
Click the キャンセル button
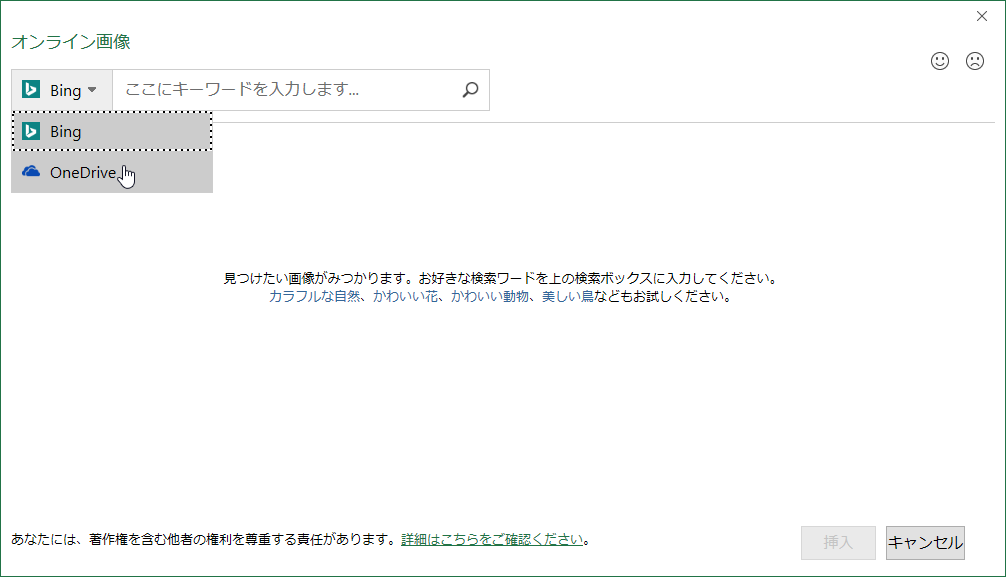point(925,543)
